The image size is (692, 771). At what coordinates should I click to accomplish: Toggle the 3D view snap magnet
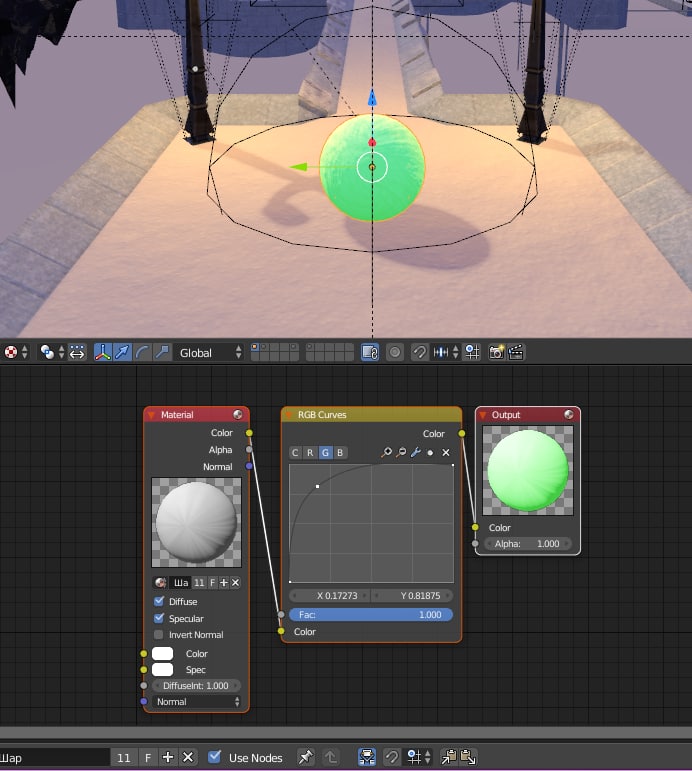pyautogui.click(x=419, y=352)
